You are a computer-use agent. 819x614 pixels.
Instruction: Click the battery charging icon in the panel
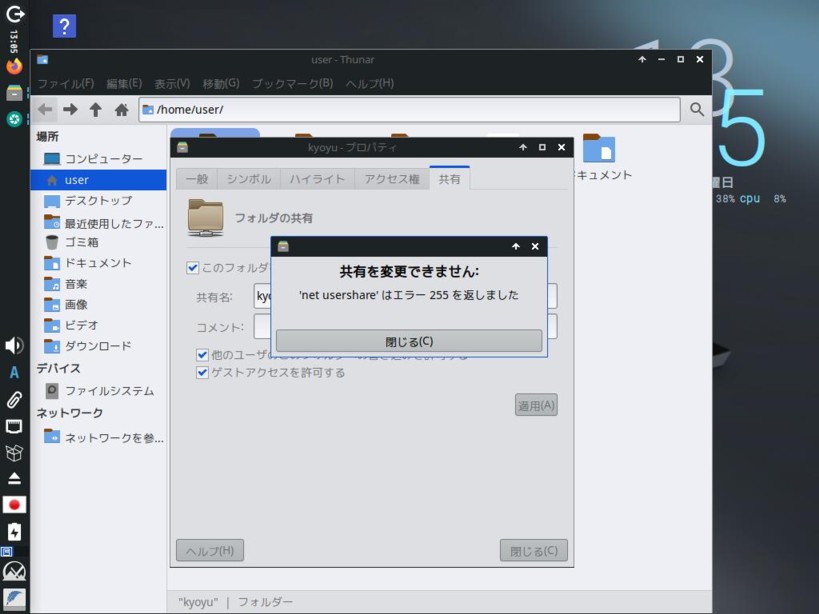coord(14,532)
